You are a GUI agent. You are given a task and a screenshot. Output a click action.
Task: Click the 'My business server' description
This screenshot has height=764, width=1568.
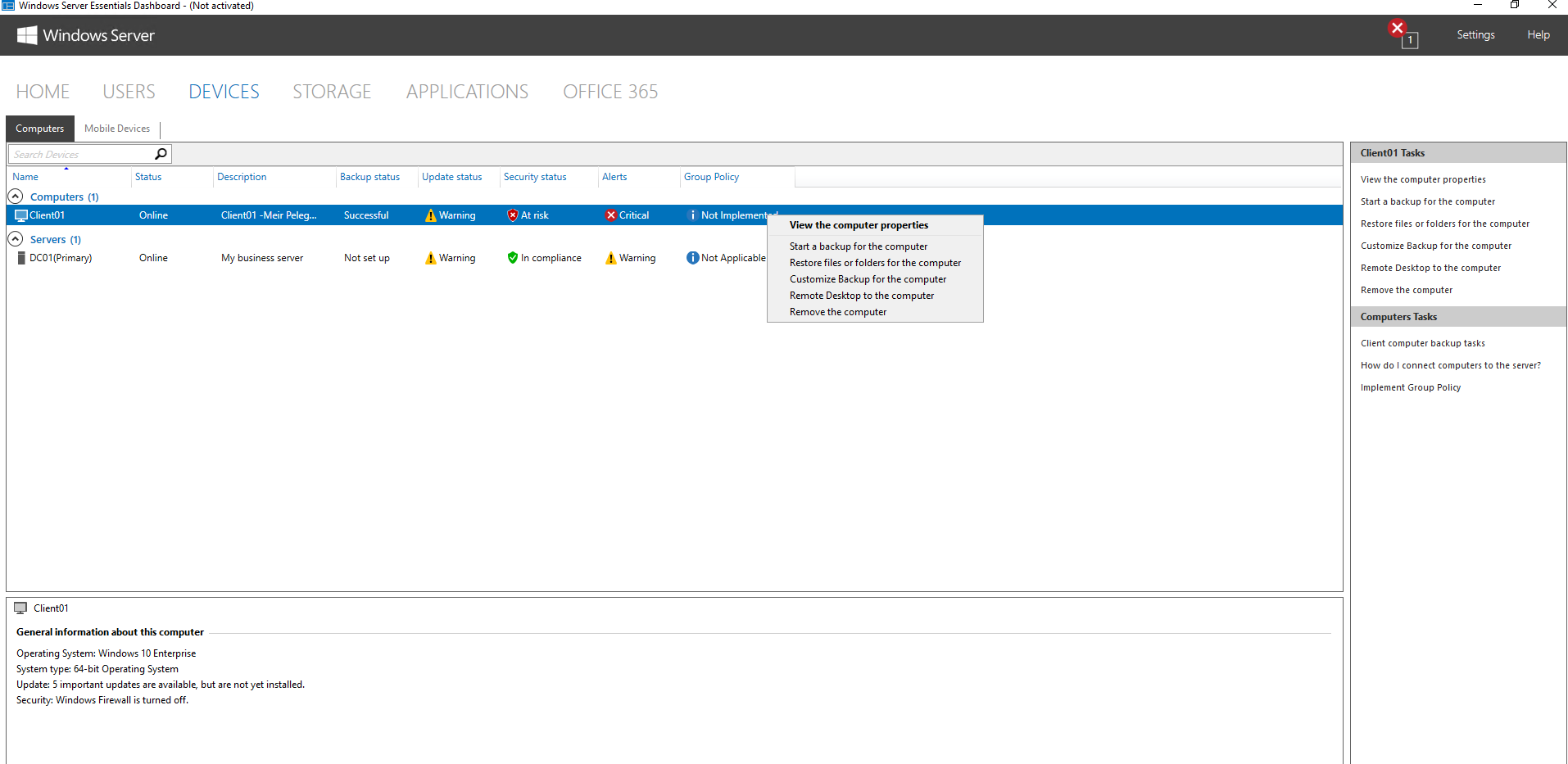(262, 258)
